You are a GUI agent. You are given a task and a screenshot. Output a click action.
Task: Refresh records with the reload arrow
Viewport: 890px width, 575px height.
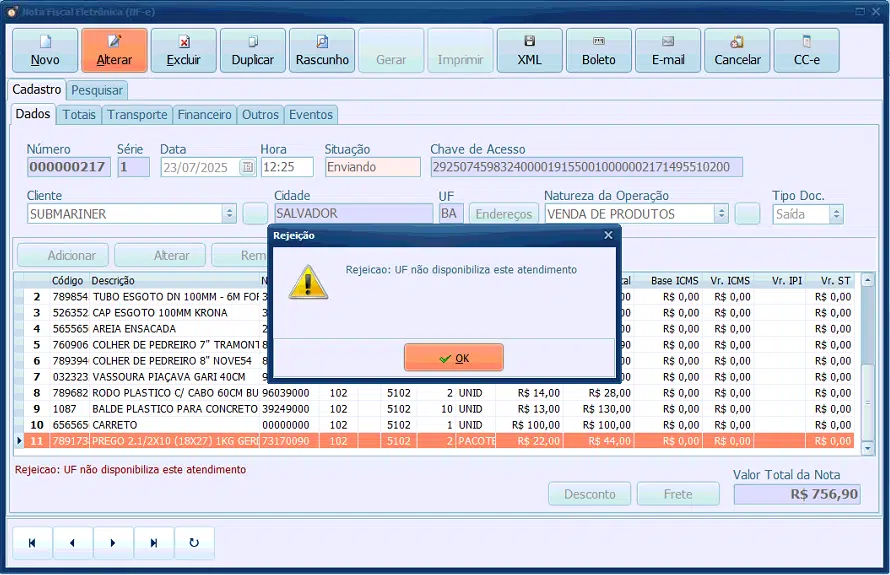(x=194, y=543)
